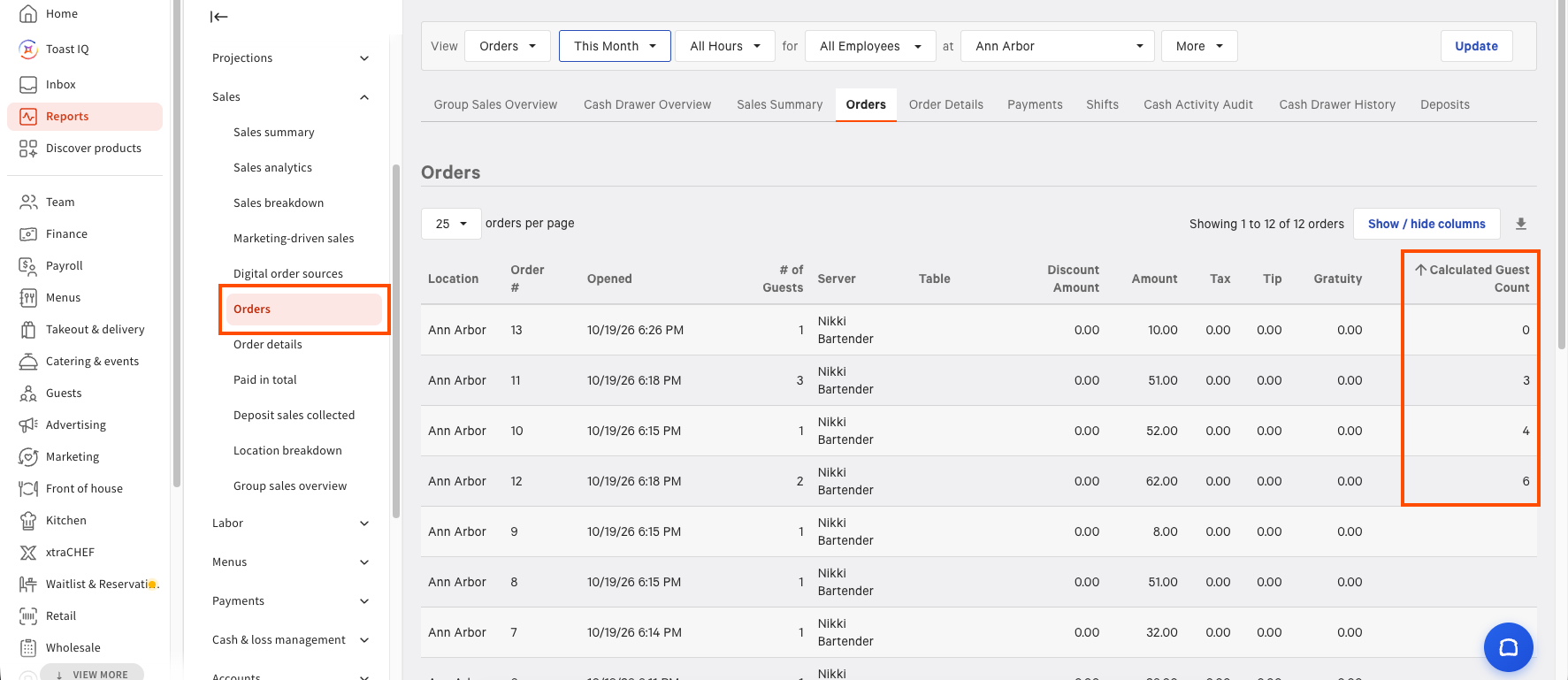Image resolution: width=1568 pixels, height=680 pixels.
Task: Click the Payroll icon
Action: (28, 265)
